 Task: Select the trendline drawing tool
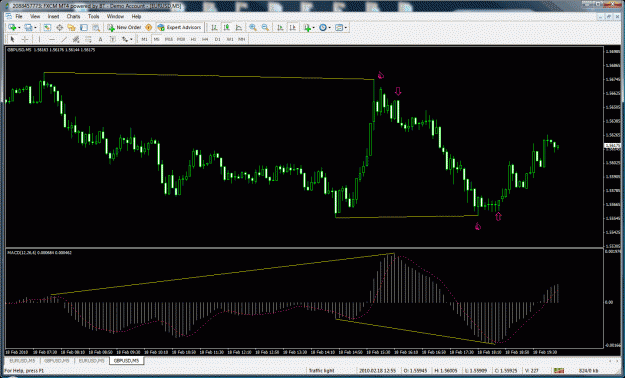64,39
